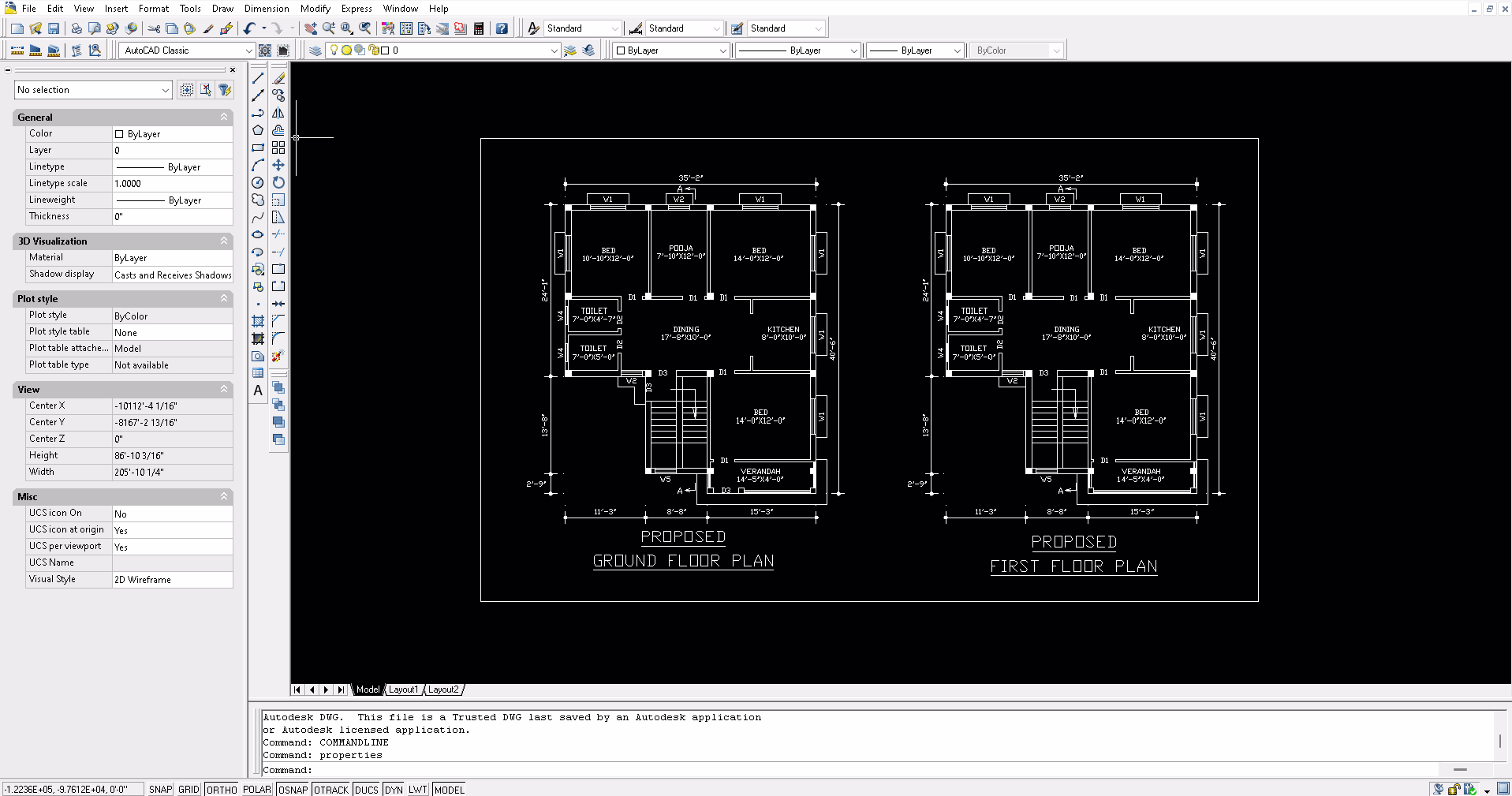
Task: Go to the last layout tab arrow
Action: (341, 689)
